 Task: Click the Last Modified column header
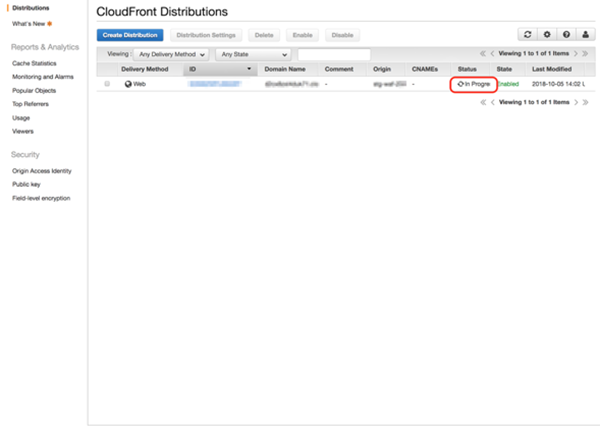coord(551,69)
